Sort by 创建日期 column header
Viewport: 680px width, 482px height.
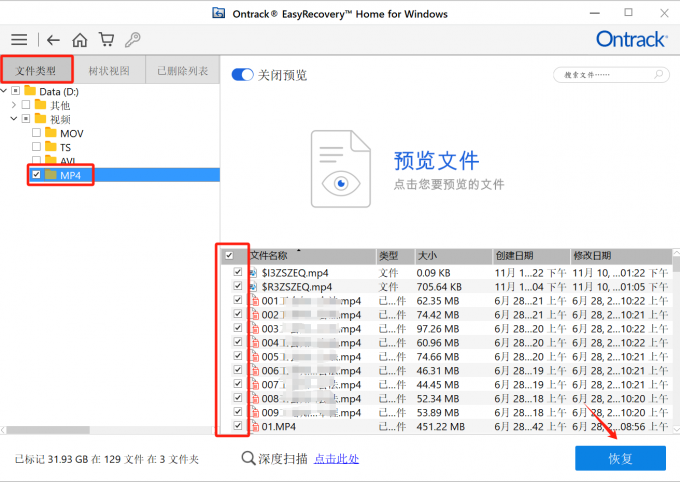click(531, 256)
